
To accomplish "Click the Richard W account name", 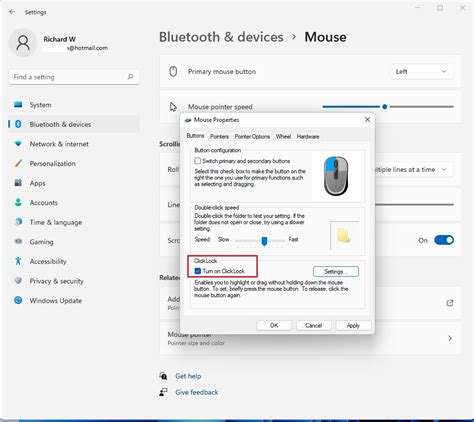I will (x=60, y=39).
